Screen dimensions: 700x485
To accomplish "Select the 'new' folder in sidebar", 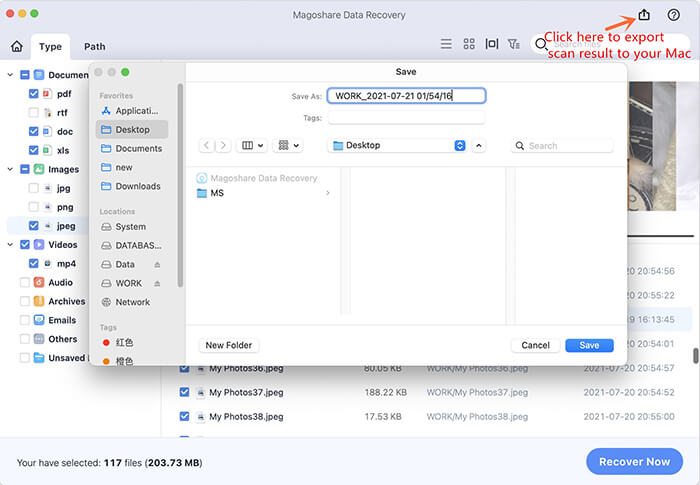I will (132, 167).
